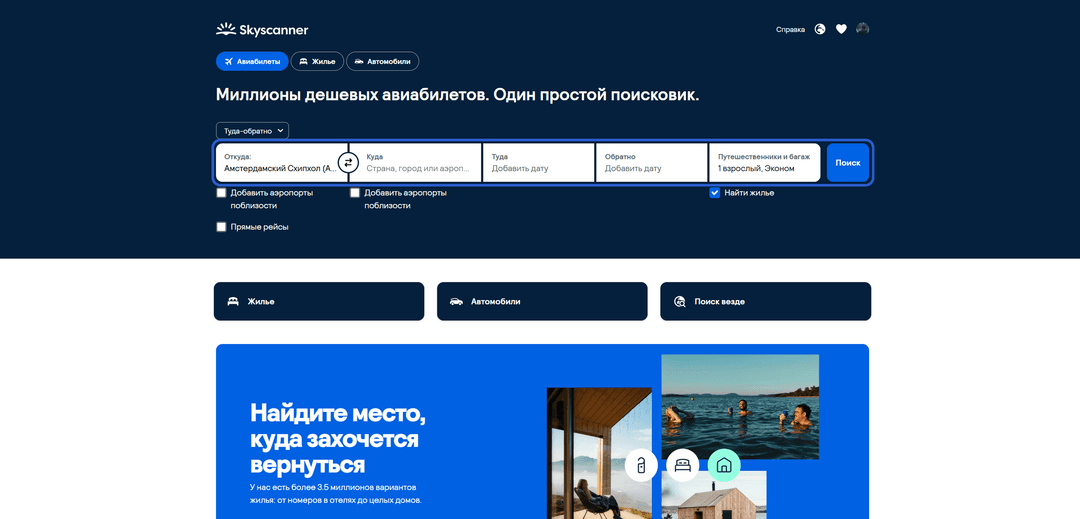Pick departure date in Туда field
This screenshot has width=1080, height=519.
tap(539, 162)
